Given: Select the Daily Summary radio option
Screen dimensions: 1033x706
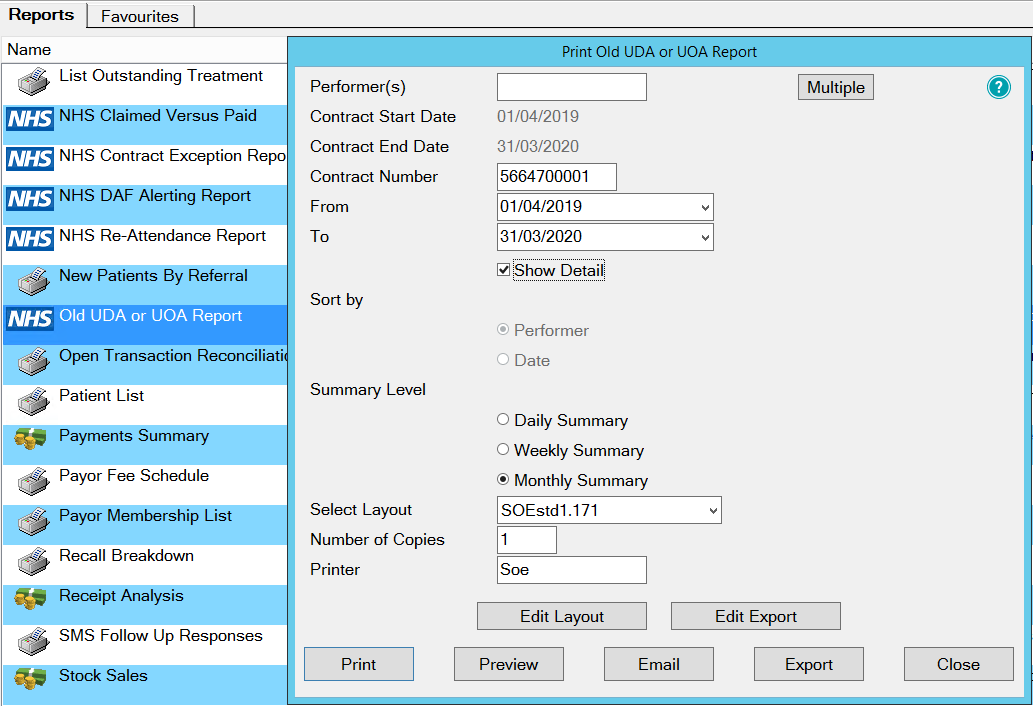Looking at the screenshot, I should click(x=503, y=420).
